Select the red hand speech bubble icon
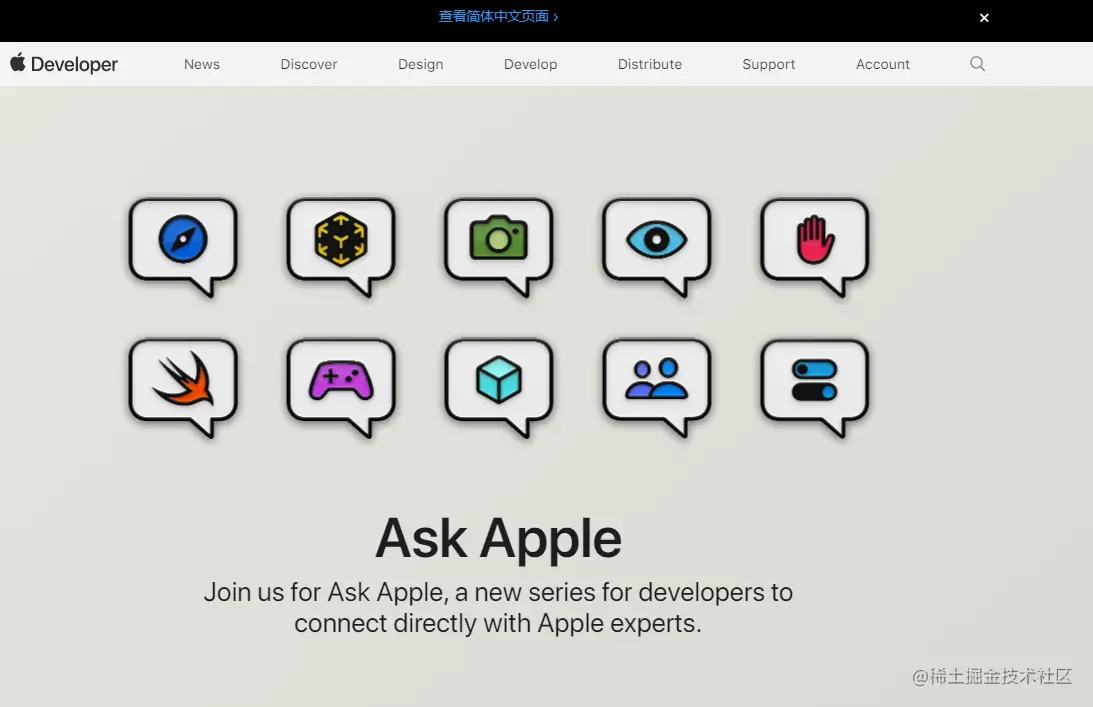 coord(814,246)
